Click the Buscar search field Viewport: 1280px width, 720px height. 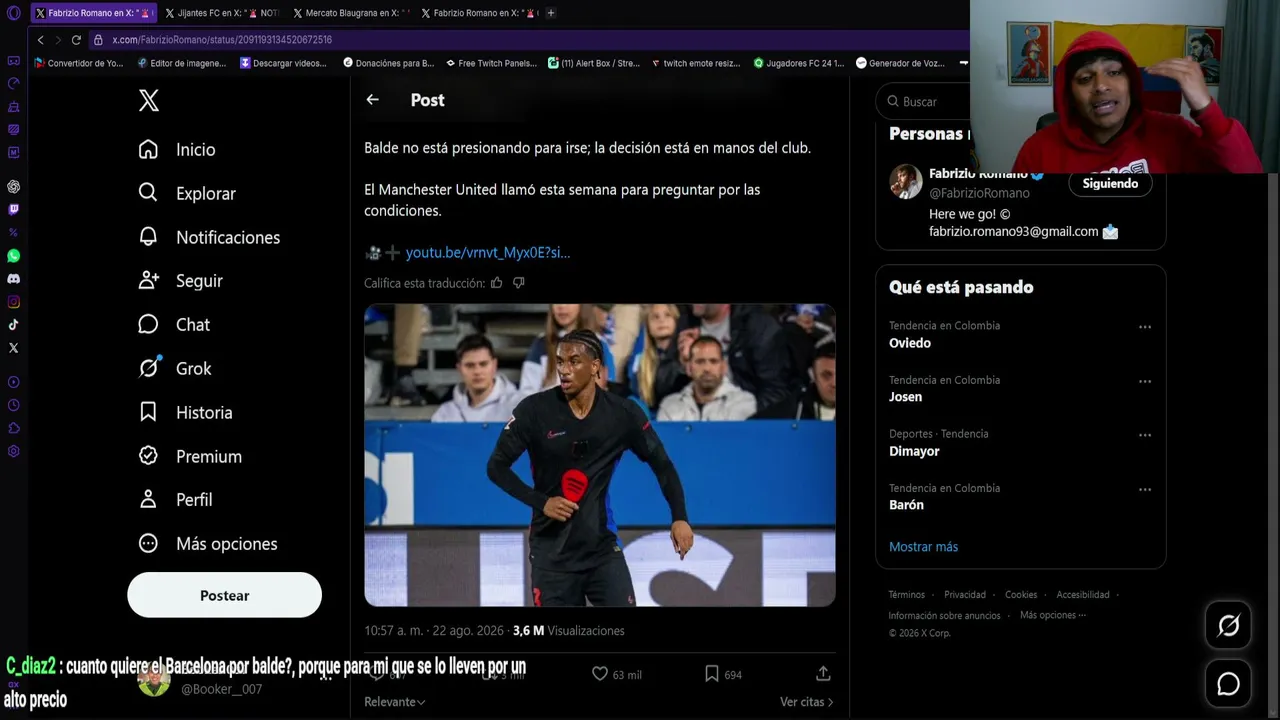coord(925,102)
